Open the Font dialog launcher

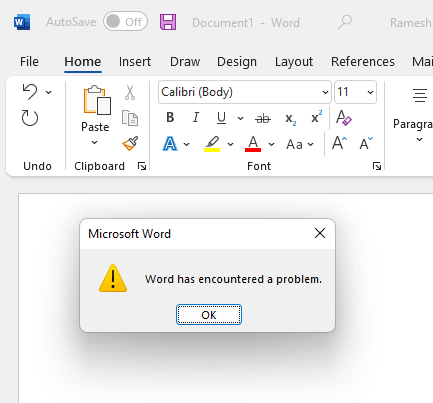pyautogui.click(x=377, y=166)
